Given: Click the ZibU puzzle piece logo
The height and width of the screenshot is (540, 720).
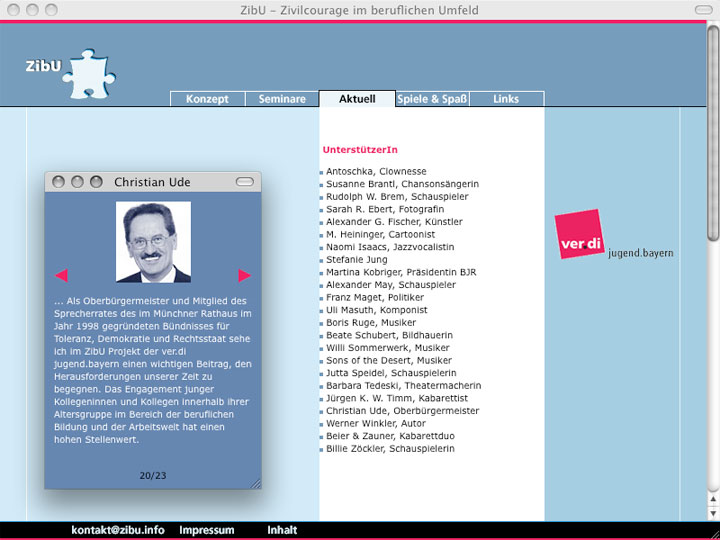Looking at the screenshot, I should click(x=72, y=70).
